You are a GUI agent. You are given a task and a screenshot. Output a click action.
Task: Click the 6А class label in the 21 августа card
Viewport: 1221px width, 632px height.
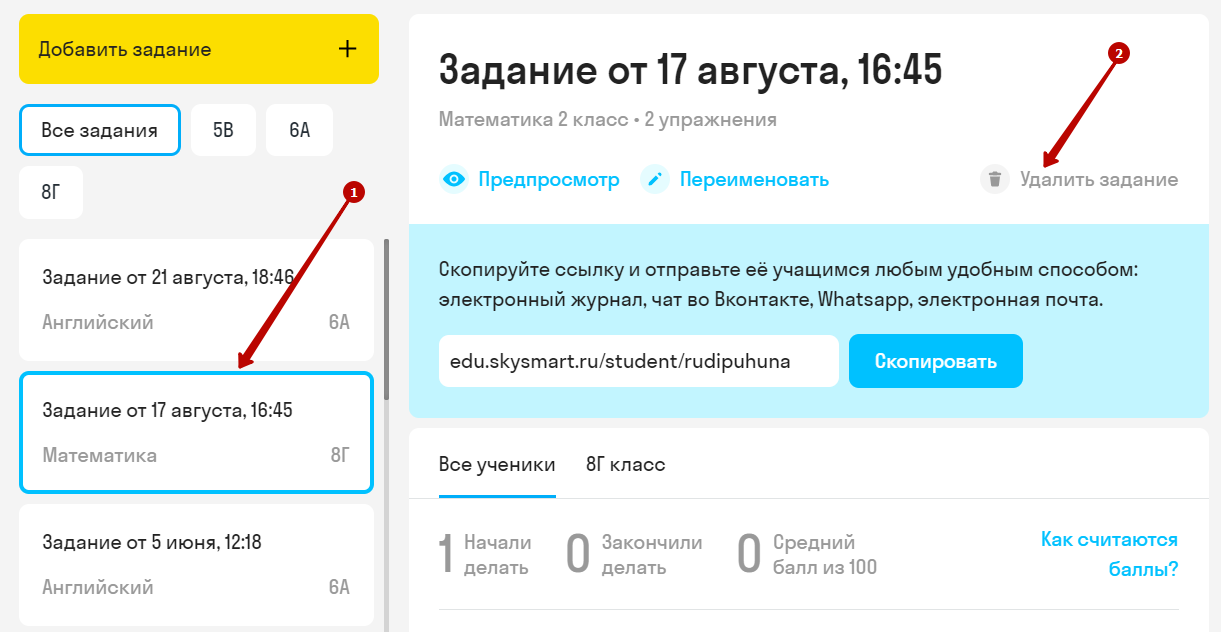339,322
